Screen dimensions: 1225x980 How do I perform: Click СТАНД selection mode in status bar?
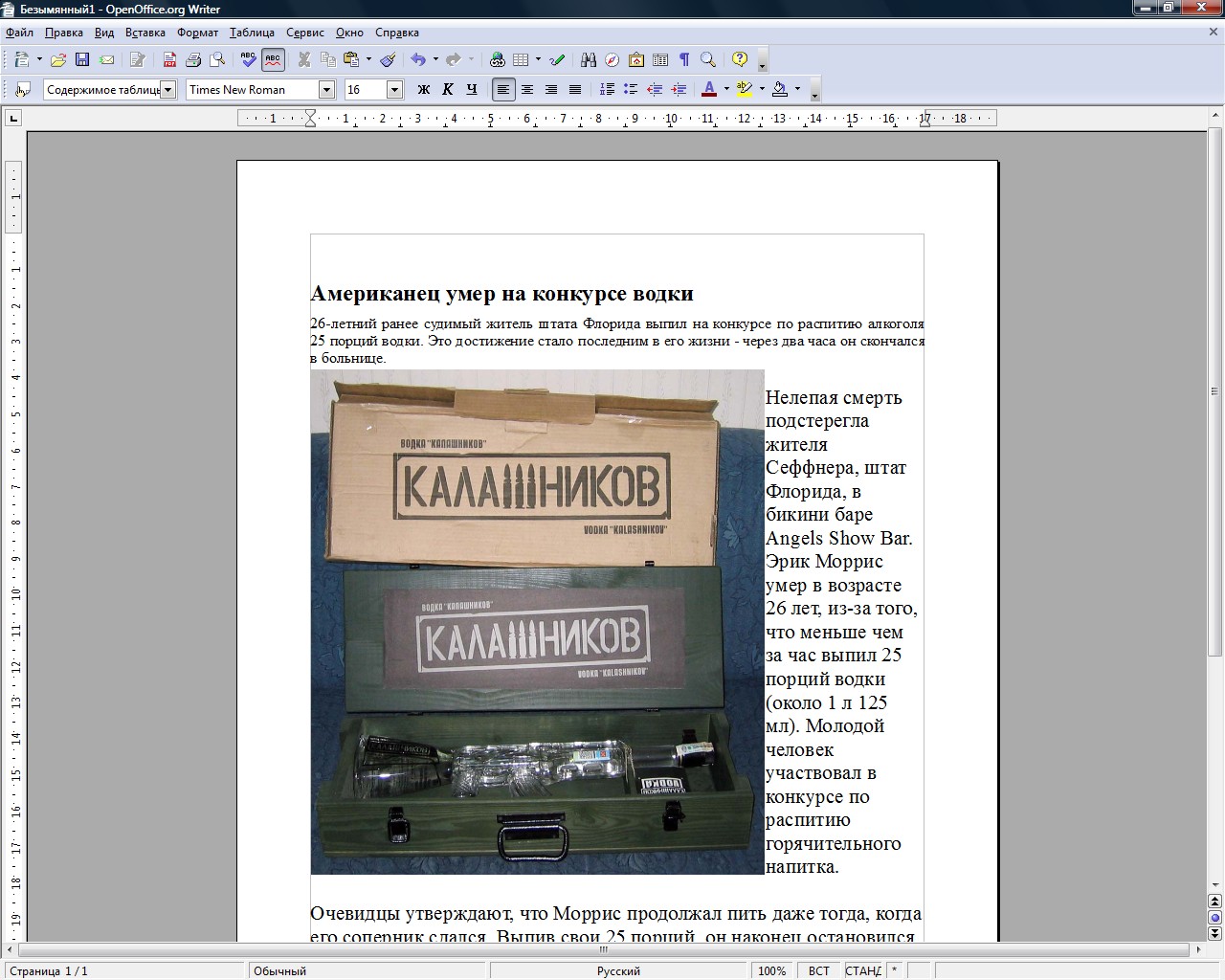(863, 970)
